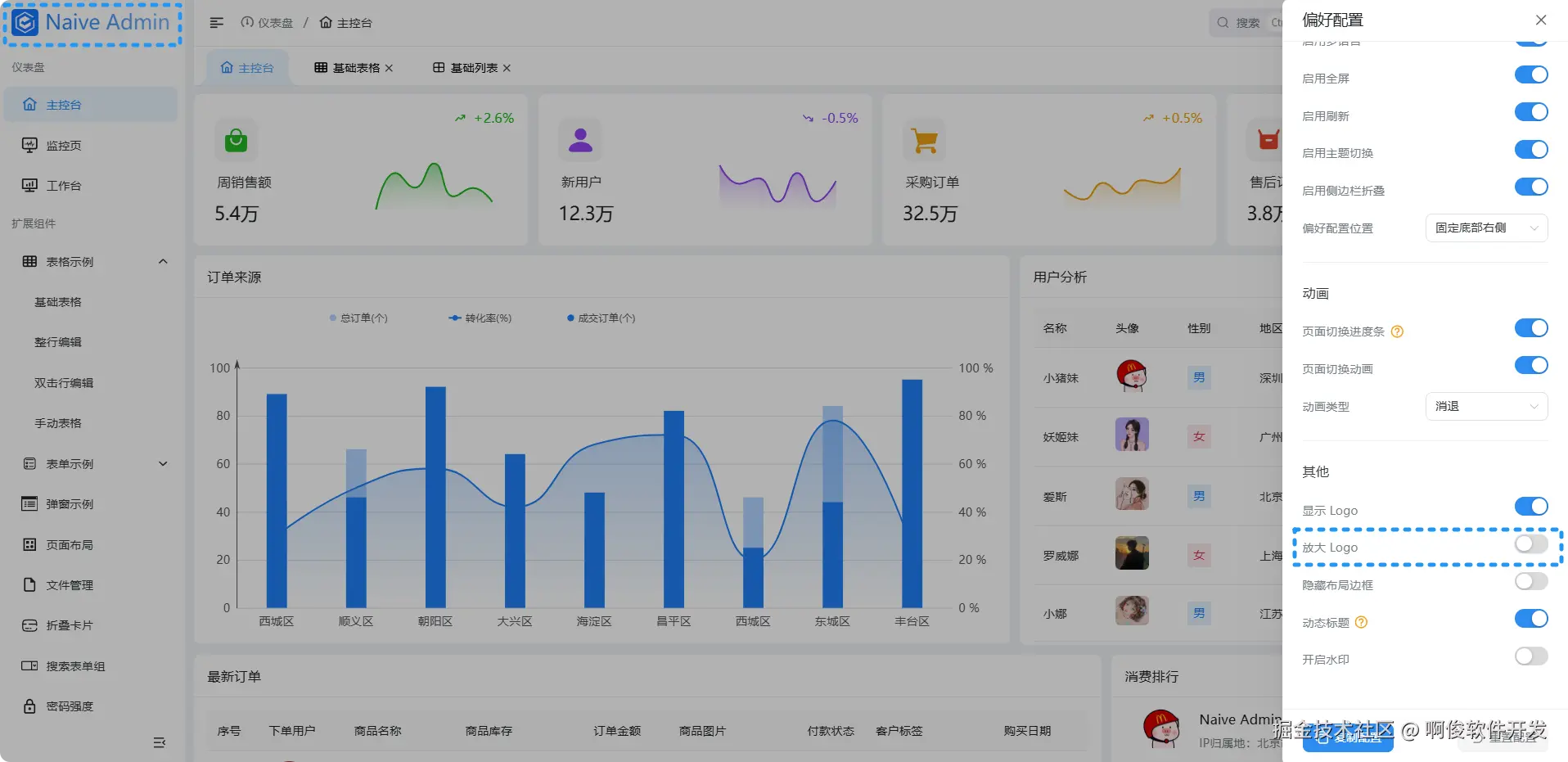Close the 基础列表 tab
This screenshot has height=762, width=1568.
tap(507, 68)
